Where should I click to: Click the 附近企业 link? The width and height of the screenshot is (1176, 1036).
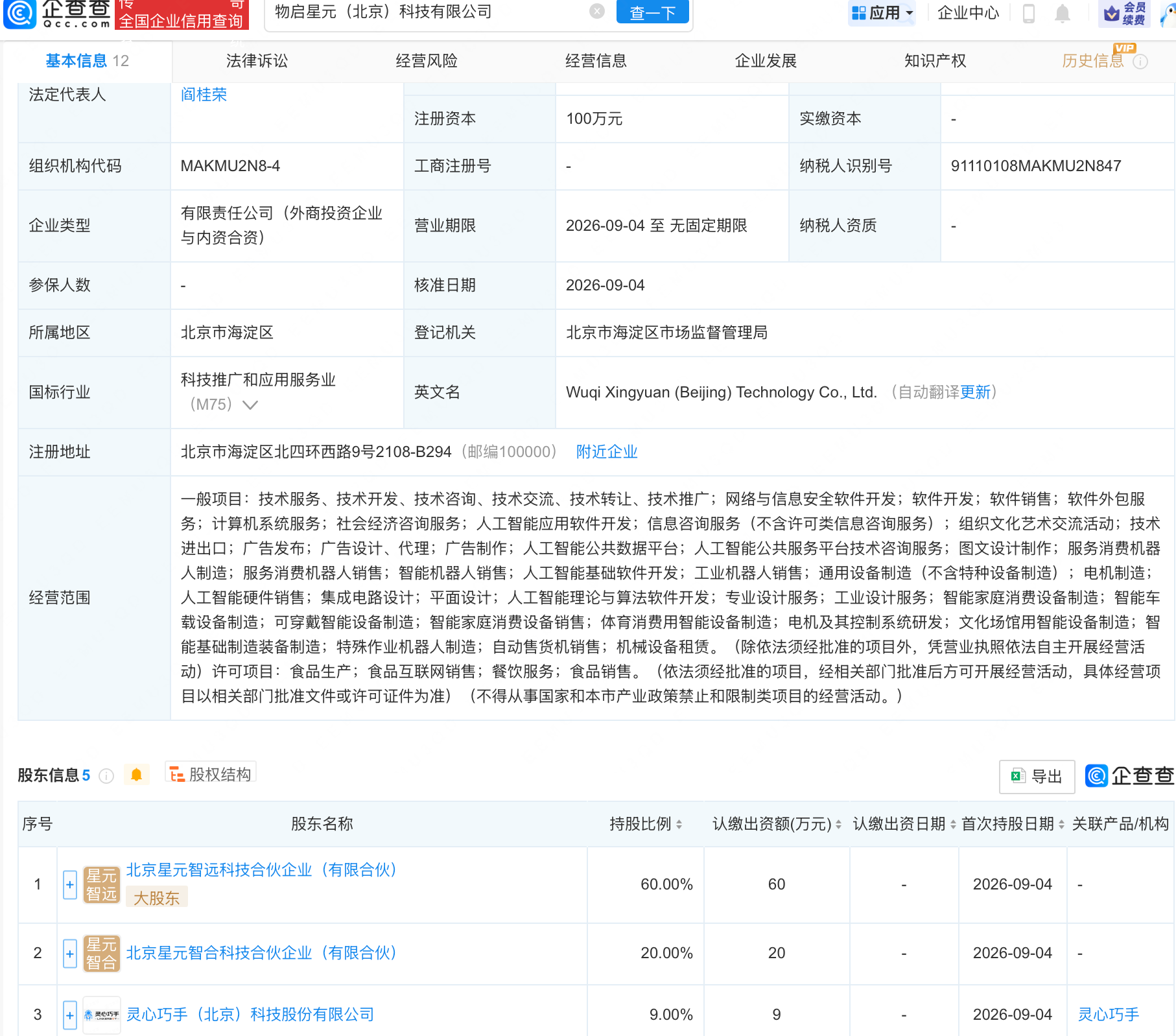pos(607,452)
